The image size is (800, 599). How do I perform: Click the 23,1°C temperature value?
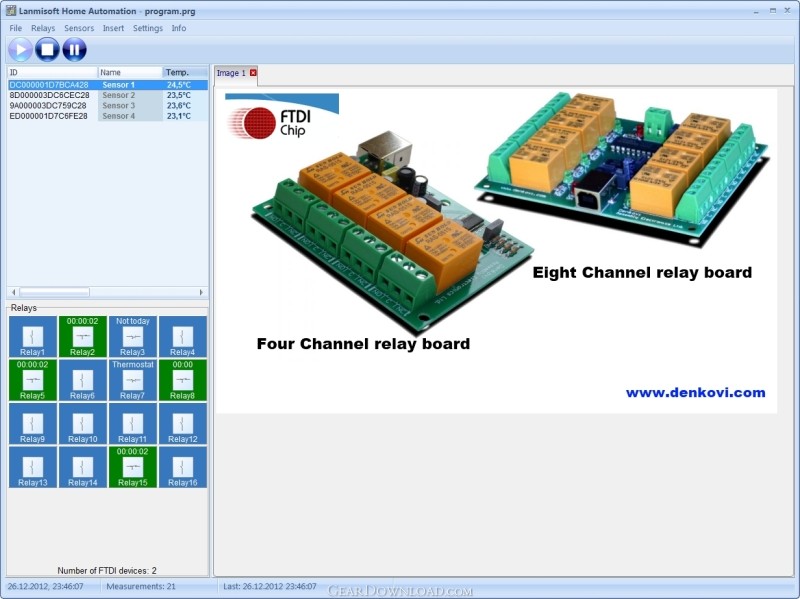coord(179,116)
